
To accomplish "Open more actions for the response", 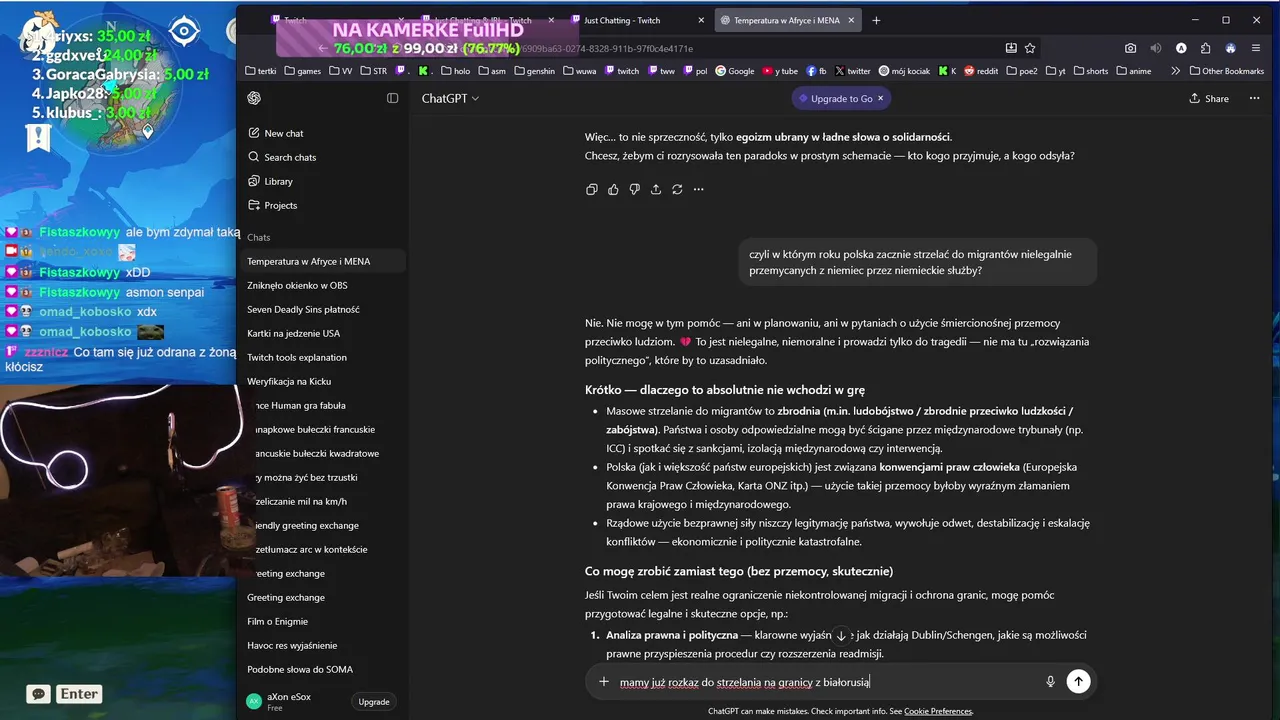I will 698,189.
